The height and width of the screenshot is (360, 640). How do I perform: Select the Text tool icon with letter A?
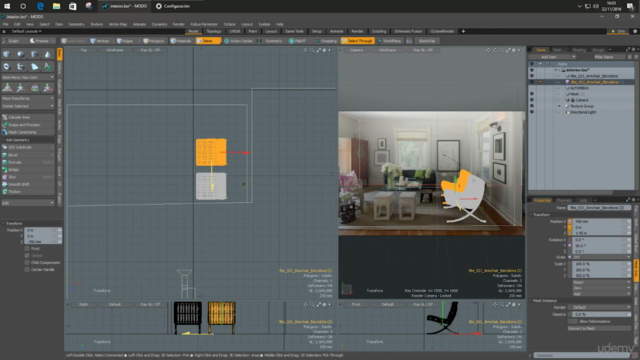(x=48, y=67)
